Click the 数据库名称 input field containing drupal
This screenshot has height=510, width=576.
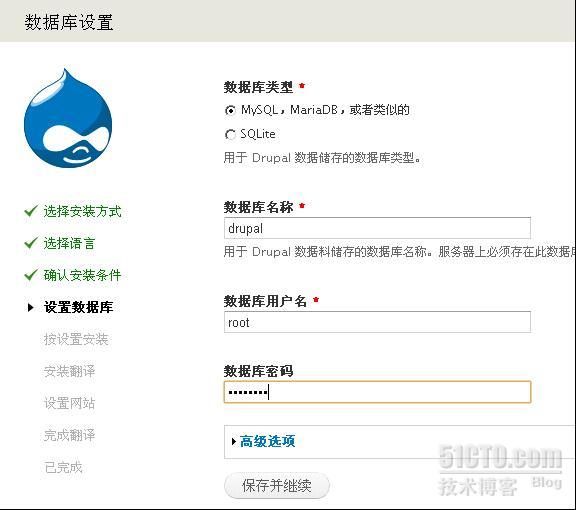tap(377, 228)
